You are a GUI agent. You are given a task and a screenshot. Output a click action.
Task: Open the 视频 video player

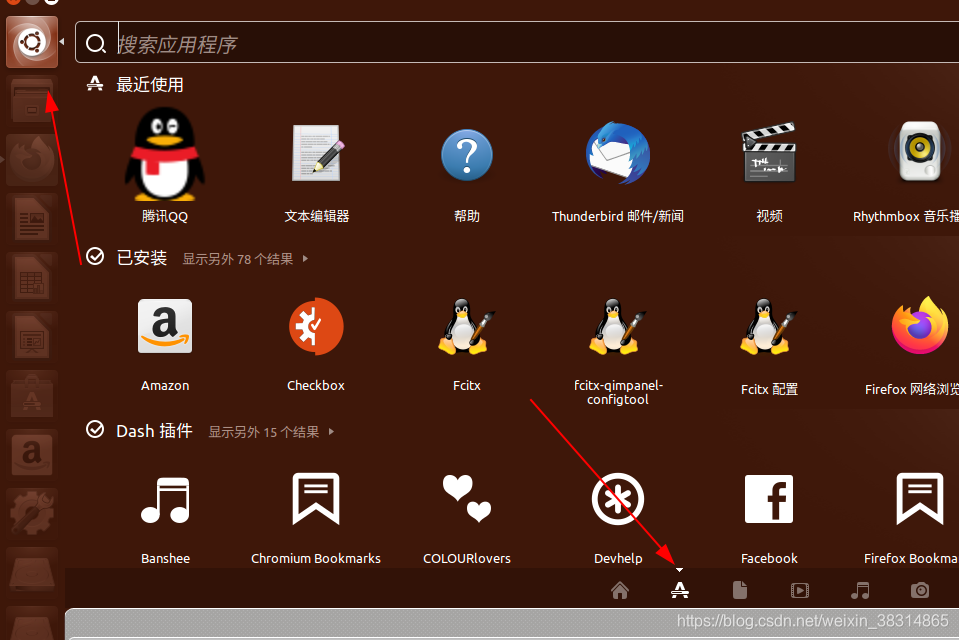coord(769,152)
